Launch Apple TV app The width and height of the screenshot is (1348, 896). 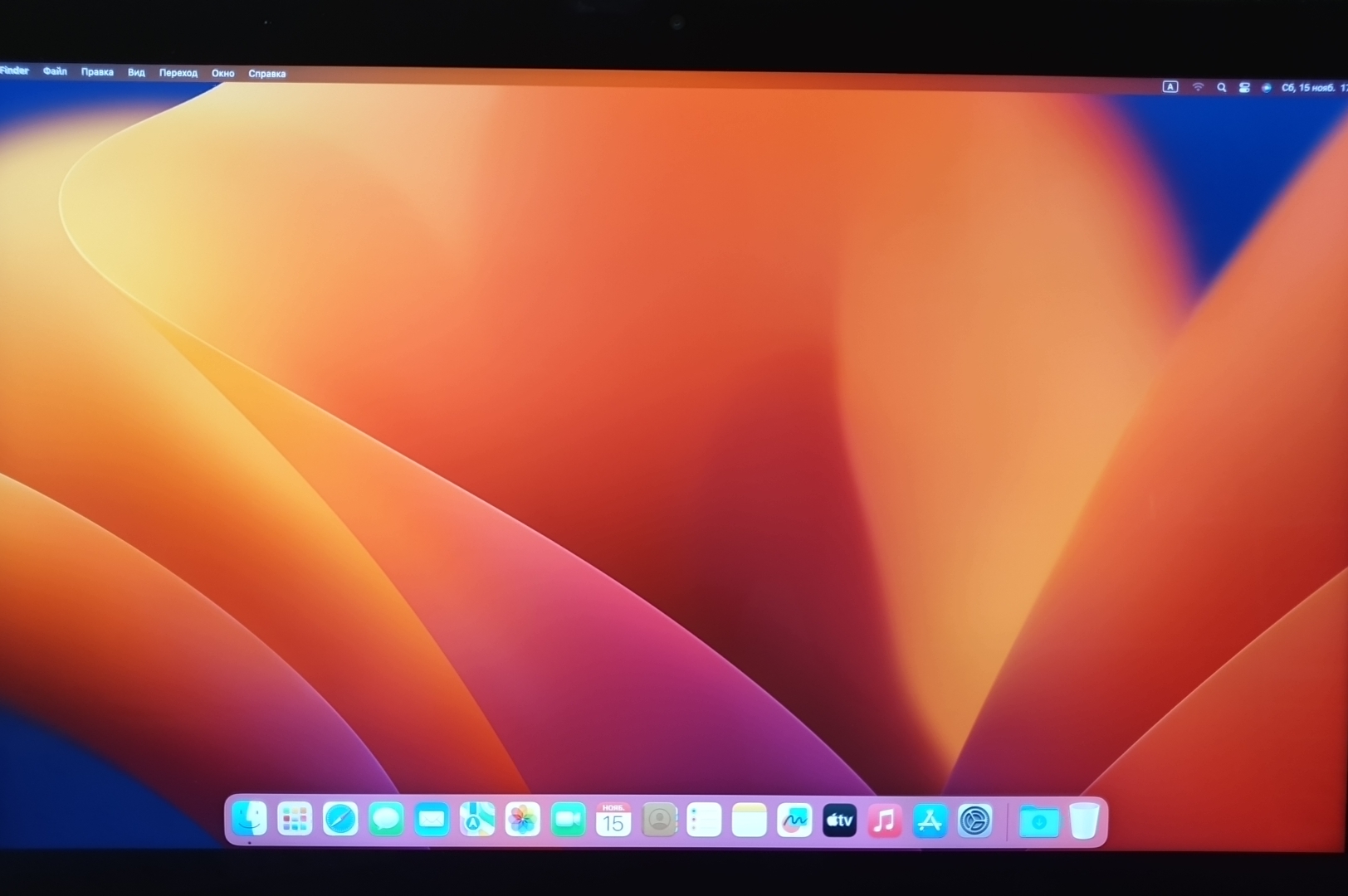pyautogui.click(x=839, y=821)
